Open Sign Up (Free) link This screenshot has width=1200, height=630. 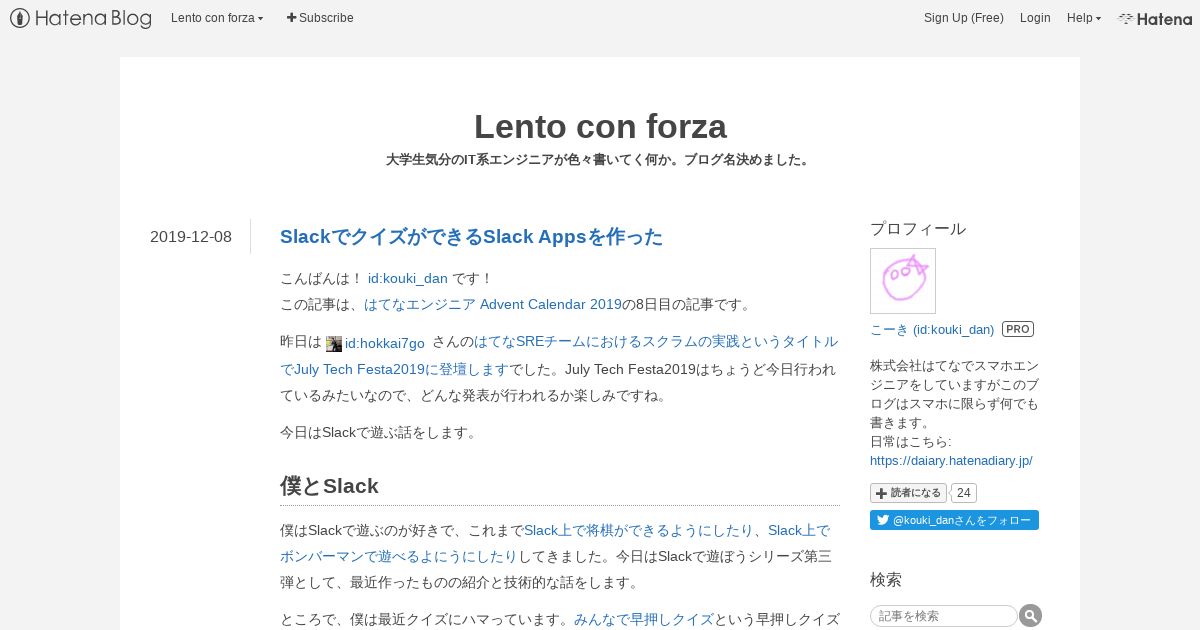point(963,18)
